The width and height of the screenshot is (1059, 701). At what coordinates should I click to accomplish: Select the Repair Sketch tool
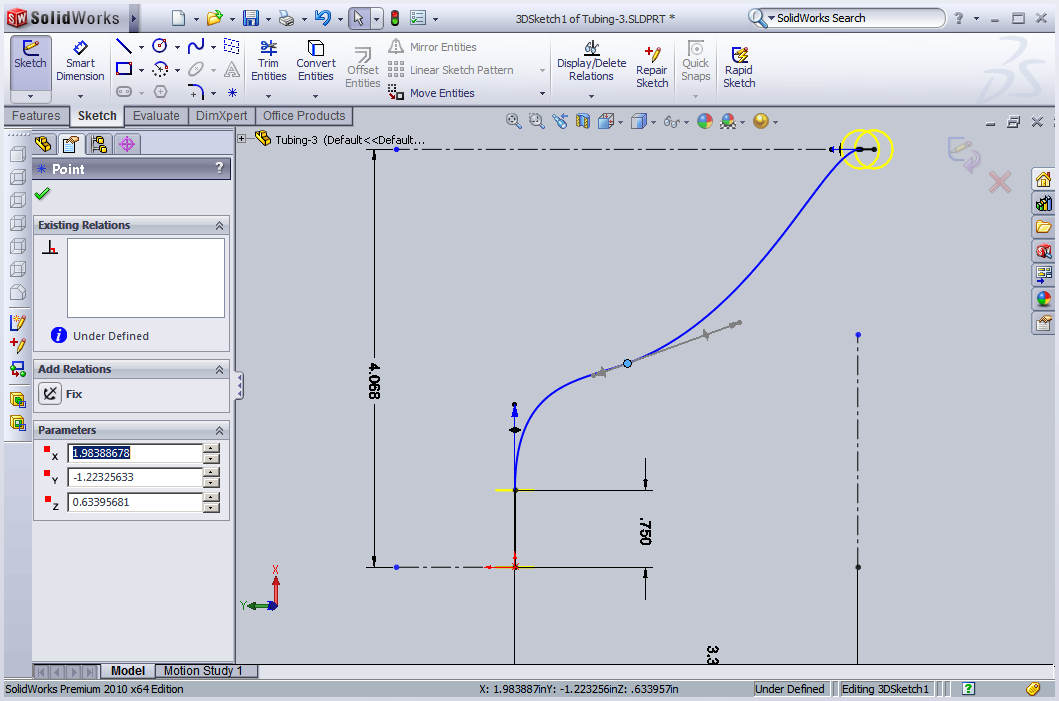click(x=652, y=62)
